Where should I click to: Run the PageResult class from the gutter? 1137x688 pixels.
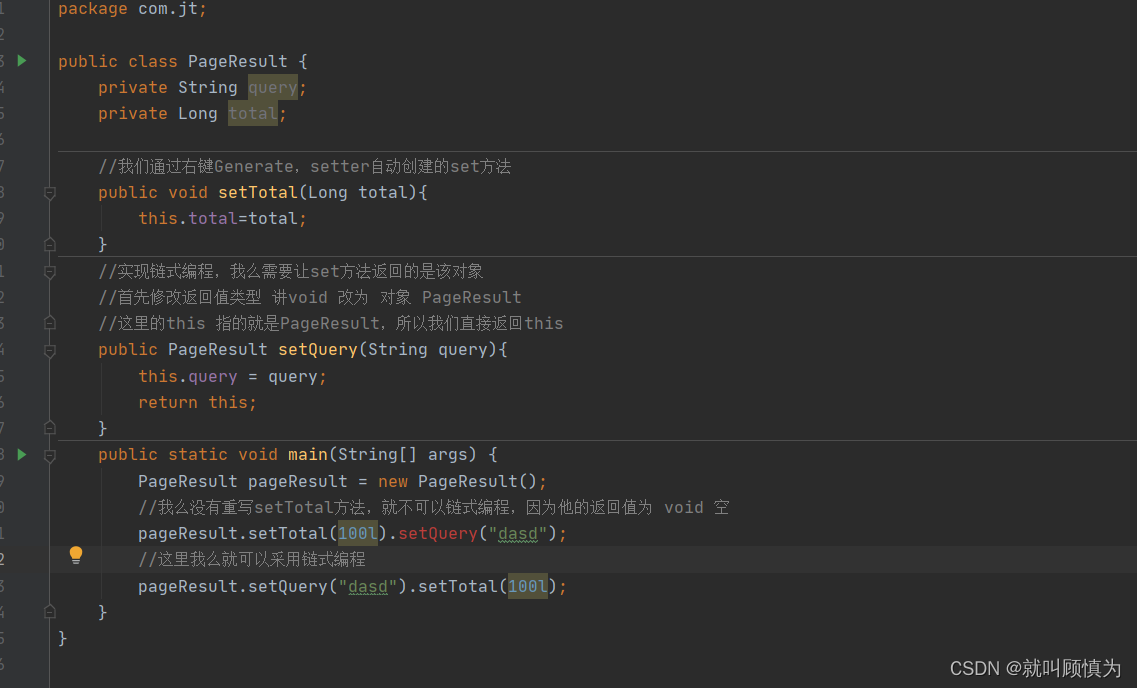coord(22,61)
